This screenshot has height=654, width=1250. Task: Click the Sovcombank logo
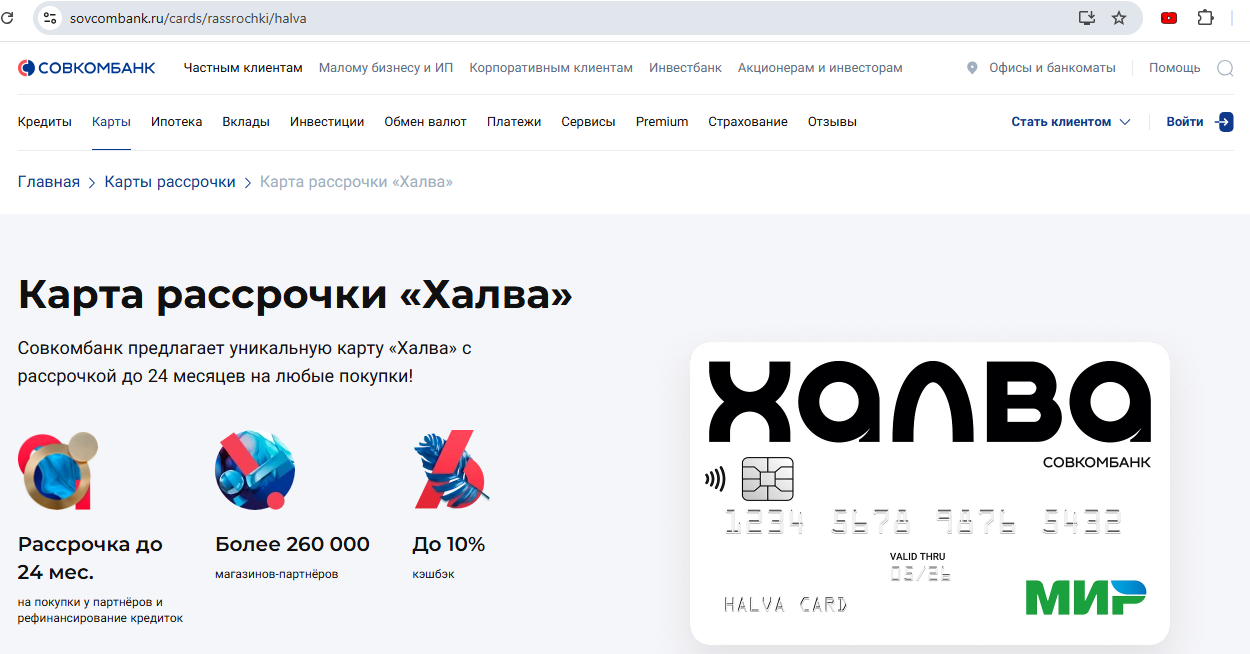tap(86, 68)
